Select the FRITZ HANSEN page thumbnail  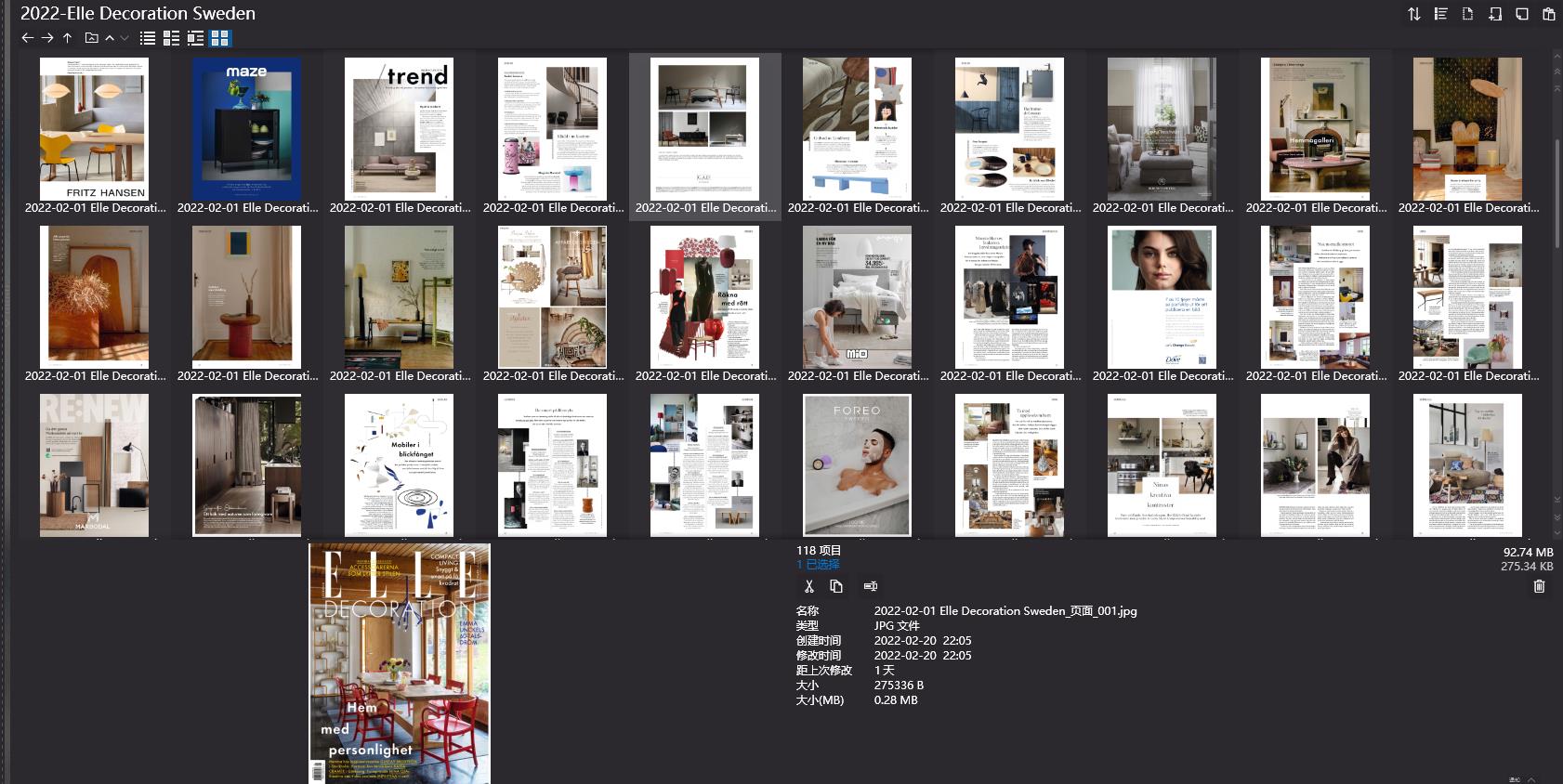[94, 129]
